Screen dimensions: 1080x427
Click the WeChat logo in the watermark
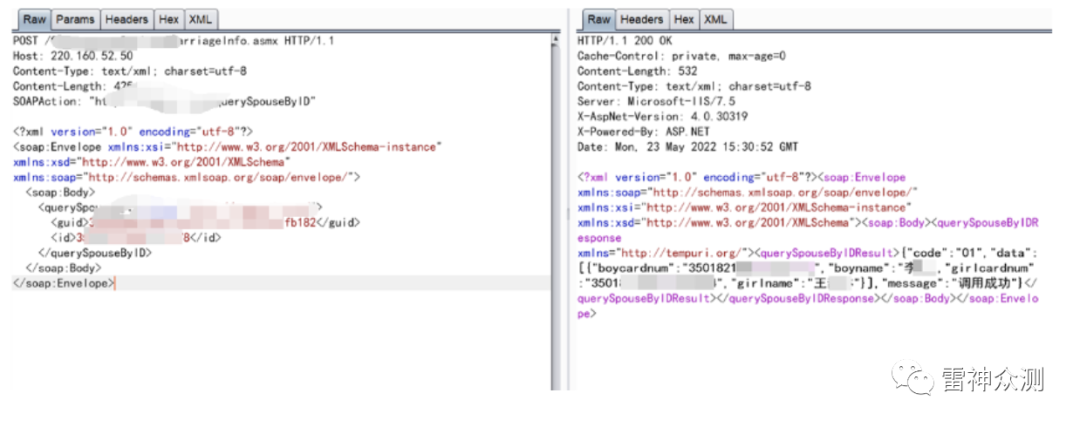pos(917,380)
